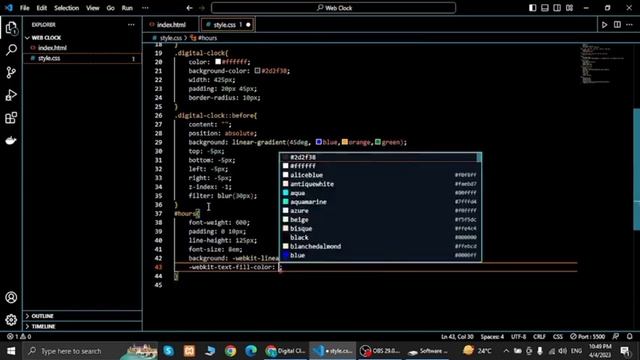Open the Search view icon
The image size is (640, 360).
click(11, 50)
